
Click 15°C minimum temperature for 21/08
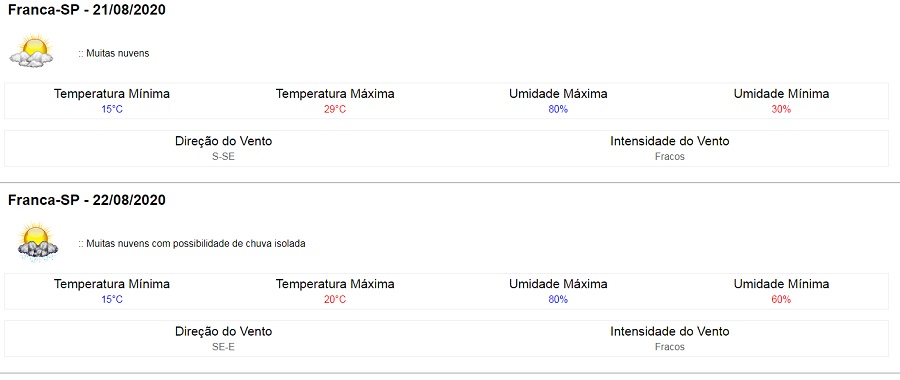[112, 109]
